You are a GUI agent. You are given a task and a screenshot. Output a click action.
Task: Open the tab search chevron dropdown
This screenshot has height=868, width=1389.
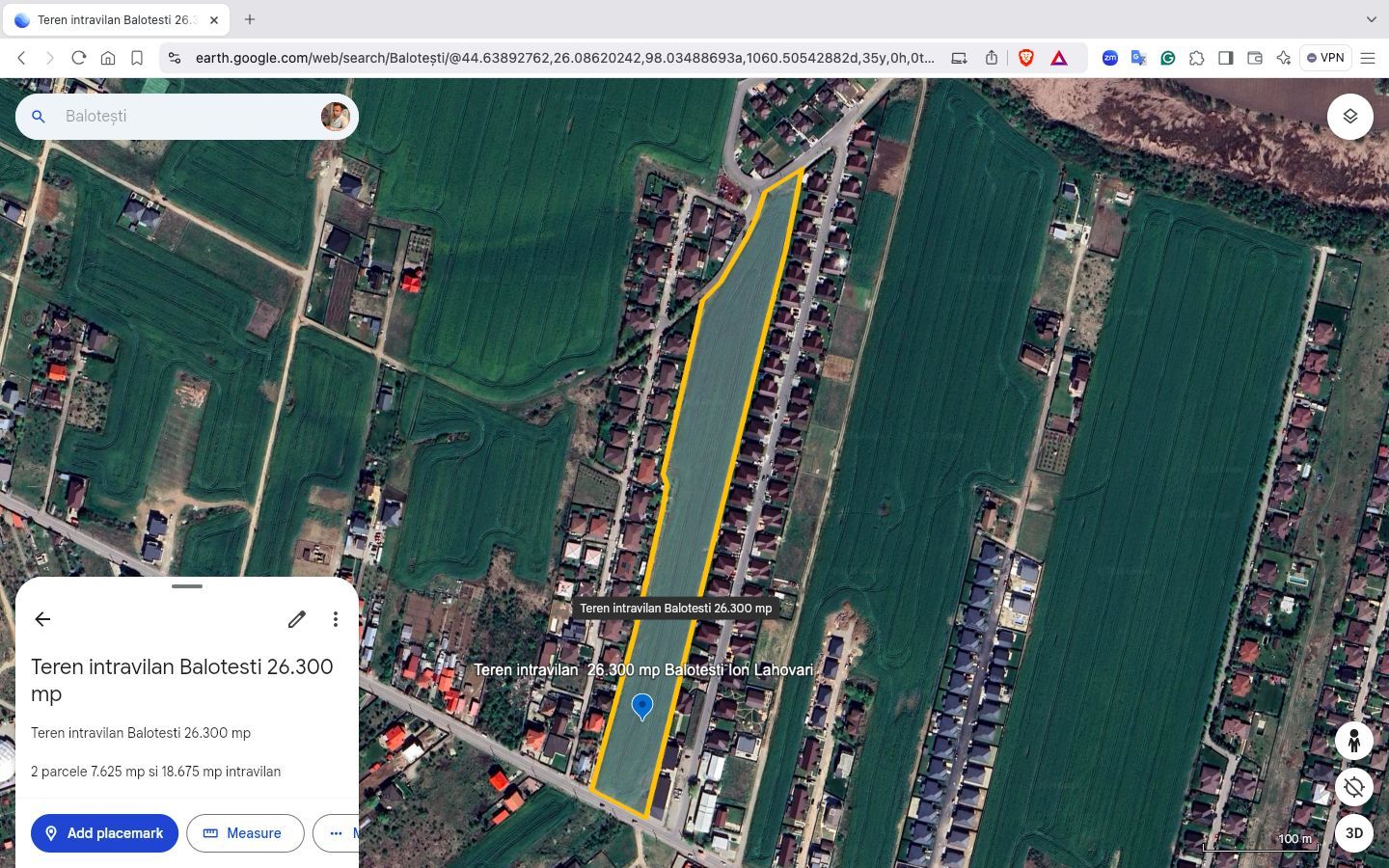tap(1374, 19)
